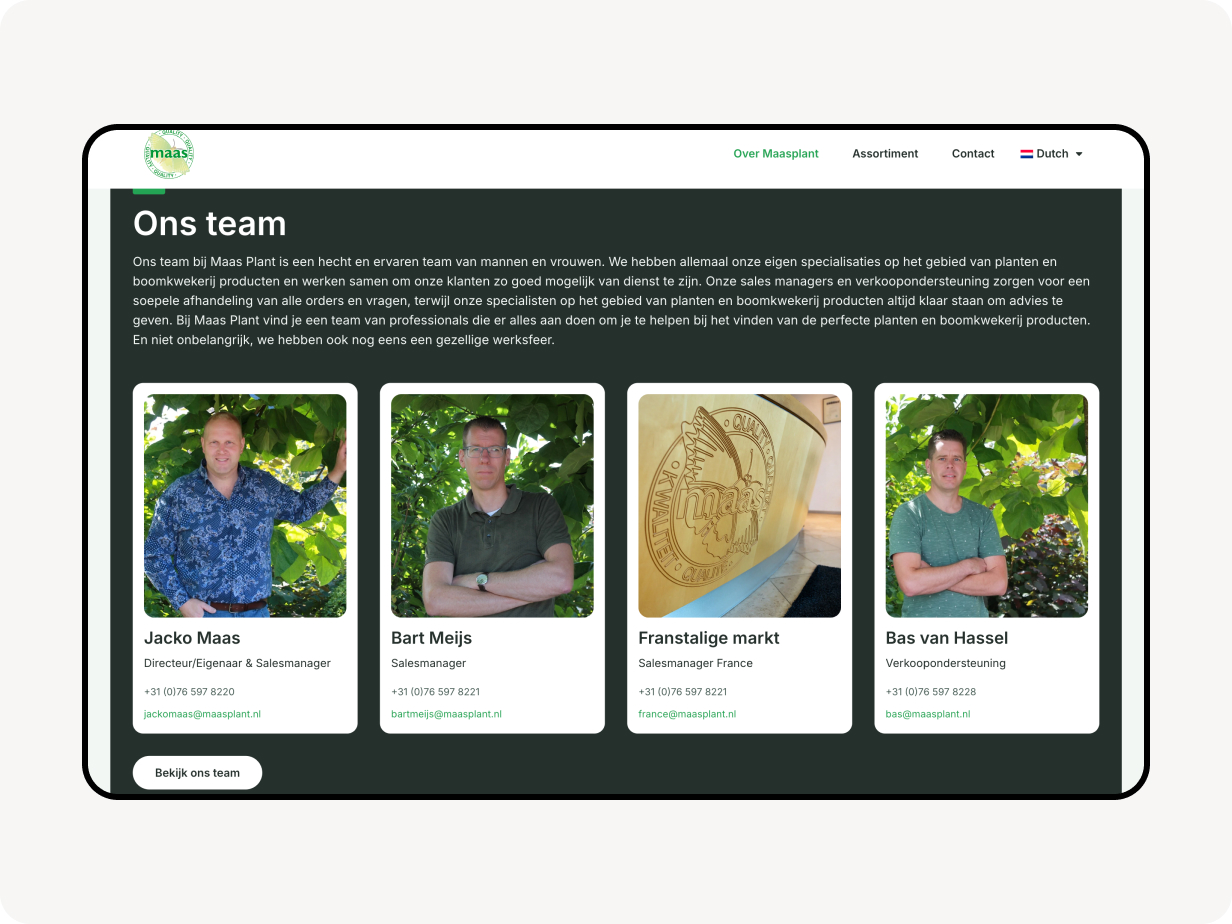Click the bartmeijs@maasplant.nl email link
This screenshot has width=1232, height=924.
(x=446, y=714)
